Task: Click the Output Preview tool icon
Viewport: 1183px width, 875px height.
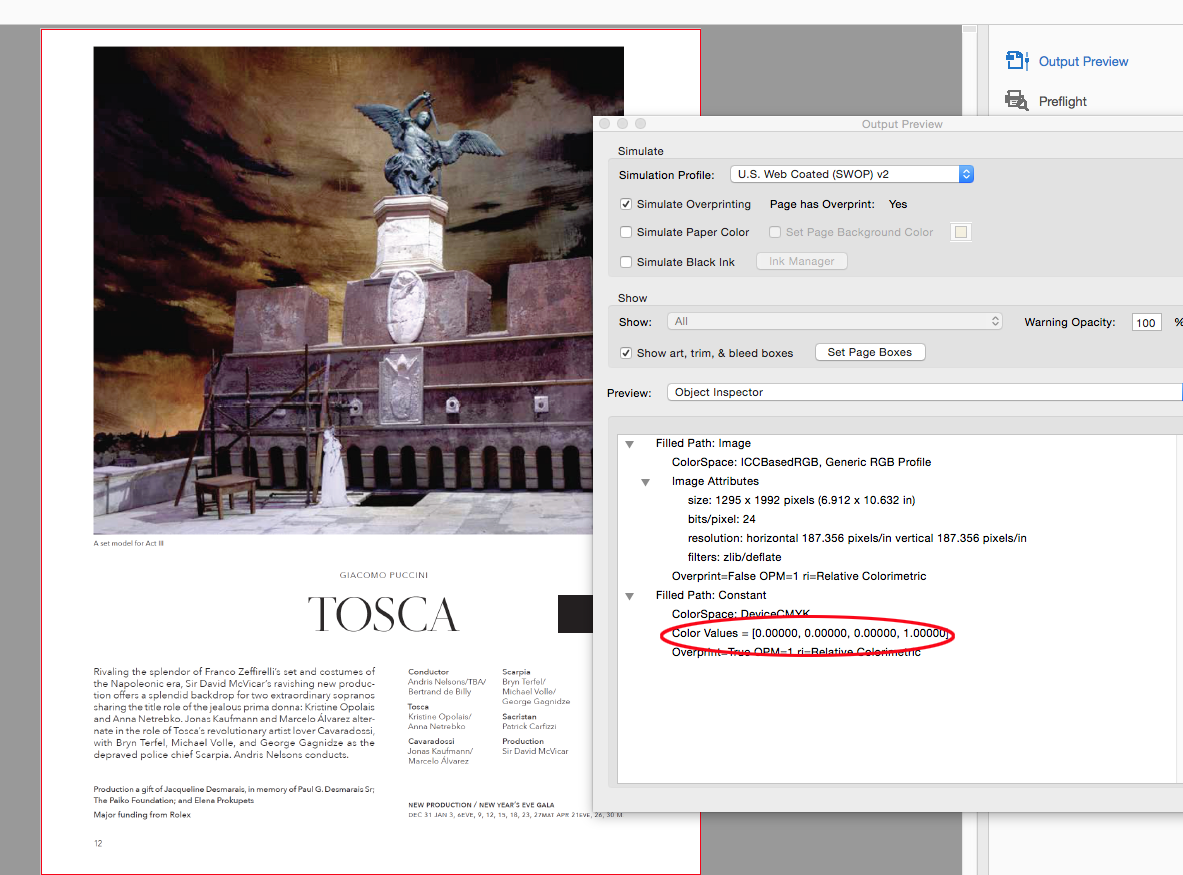Action: pos(1017,60)
